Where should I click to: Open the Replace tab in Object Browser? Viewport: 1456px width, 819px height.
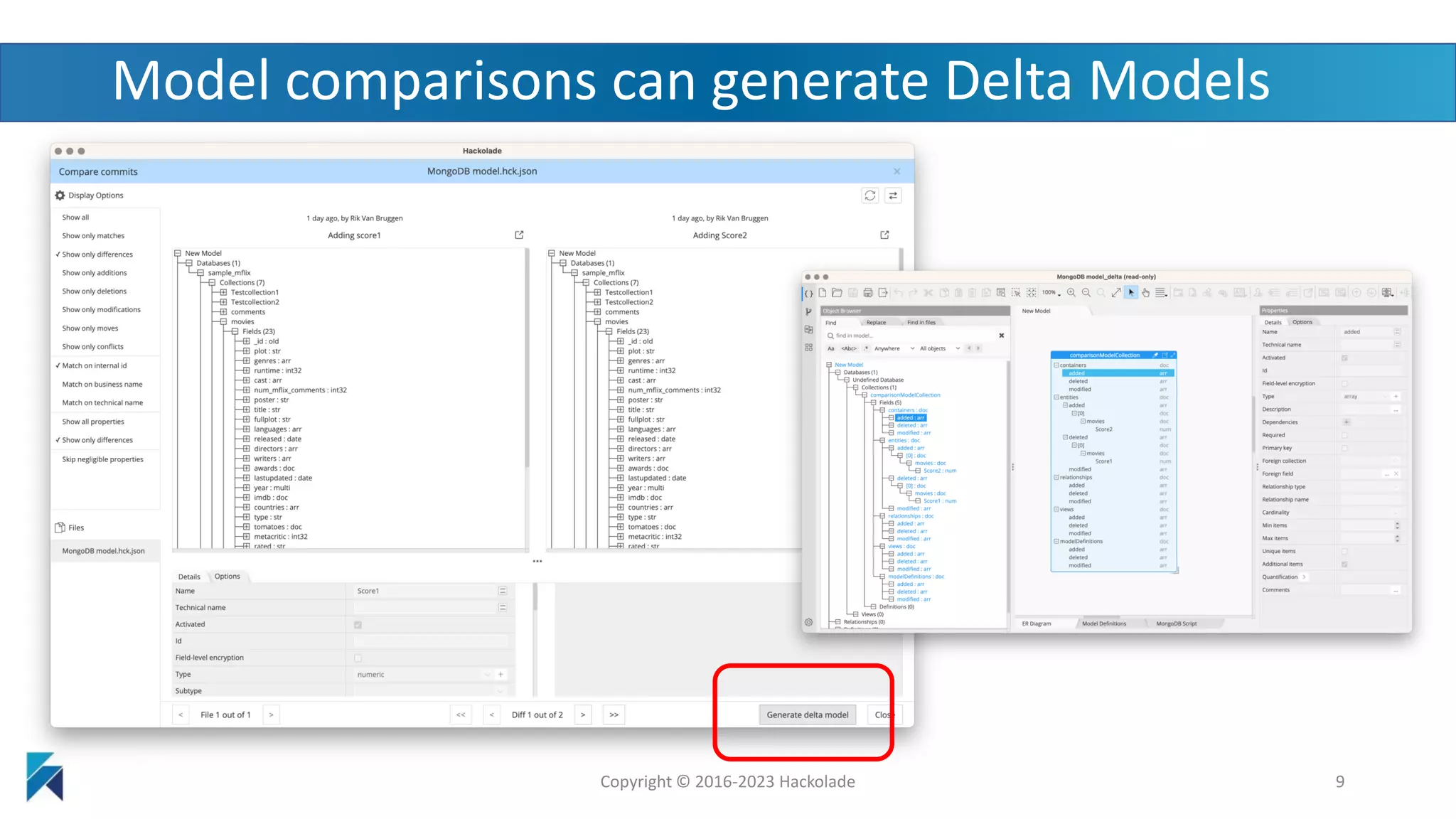pyautogui.click(x=876, y=323)
